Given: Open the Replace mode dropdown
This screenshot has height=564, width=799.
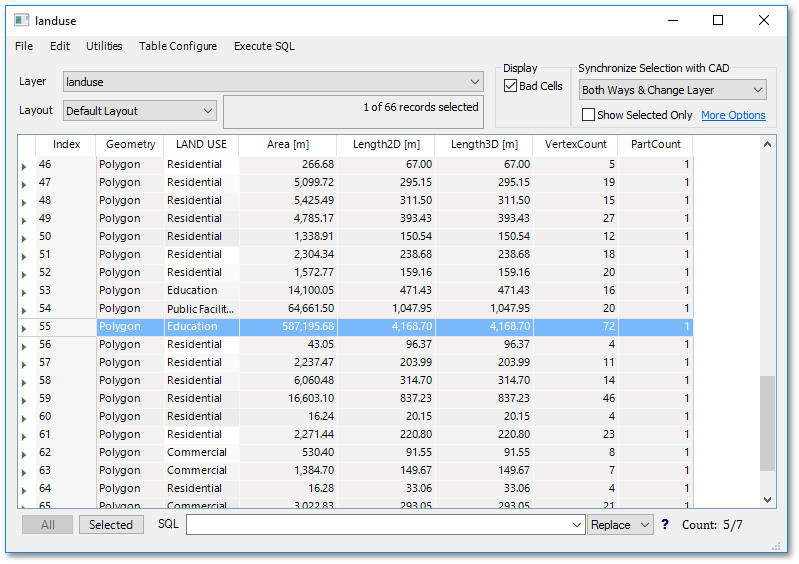Looking at the screenshot, I should coord(621,525).
